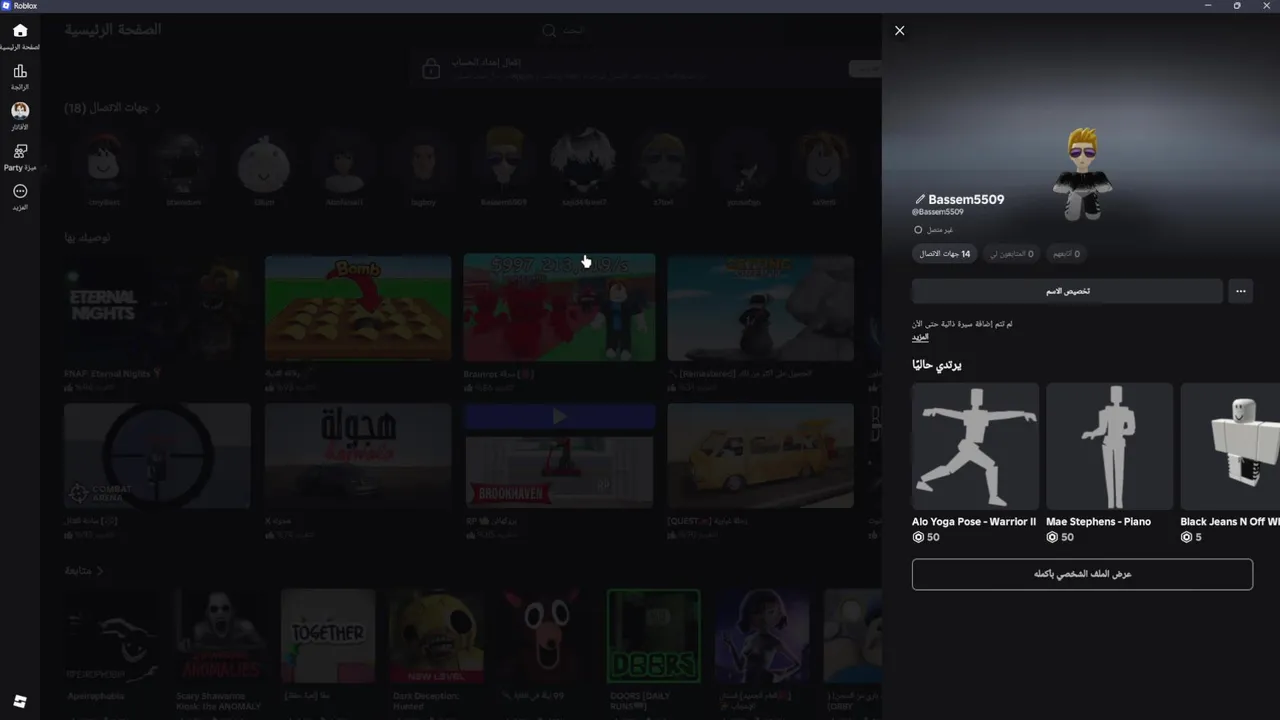This screenshot has width=1280, height=720.
Task: Click the Alo Yoga Pose - Warrior II title
Action: click(974, 521)
